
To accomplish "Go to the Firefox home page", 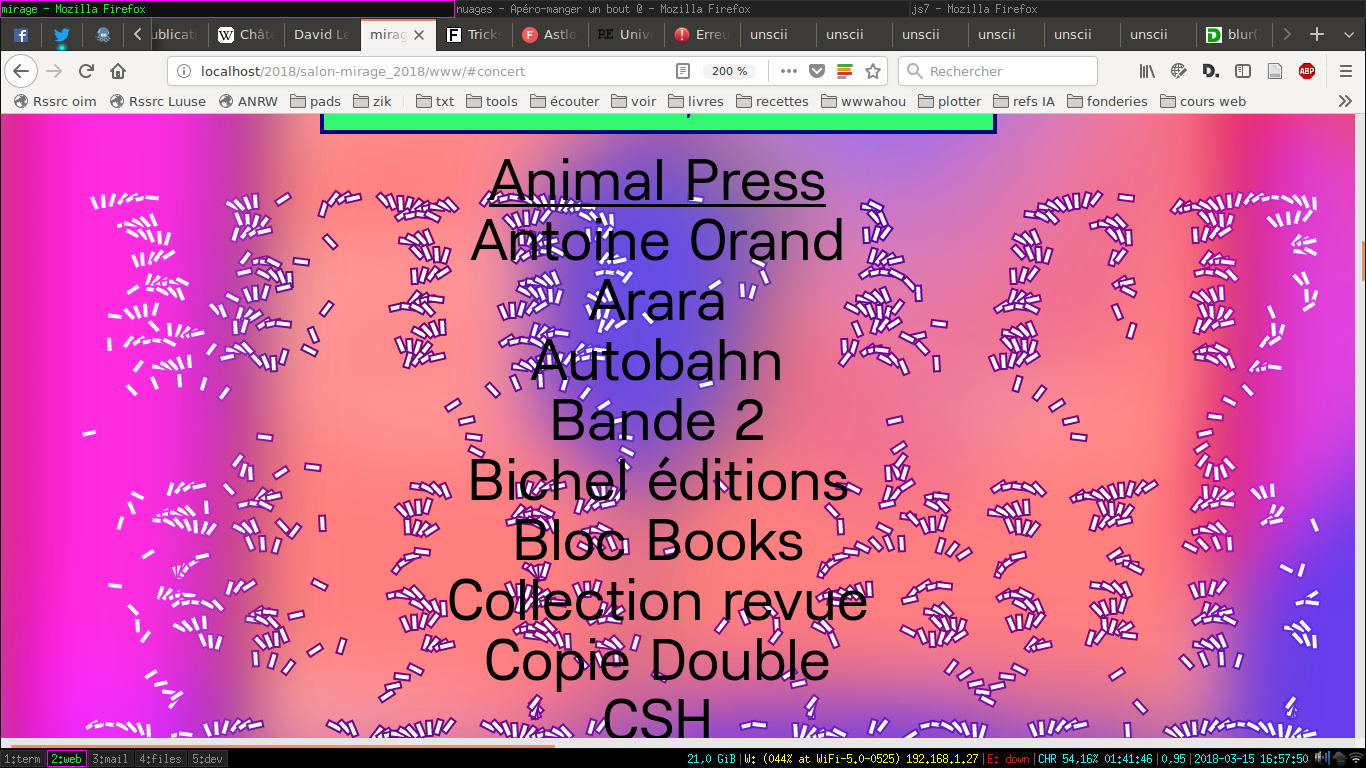I will pyautogui.click(x=118, y=71).
